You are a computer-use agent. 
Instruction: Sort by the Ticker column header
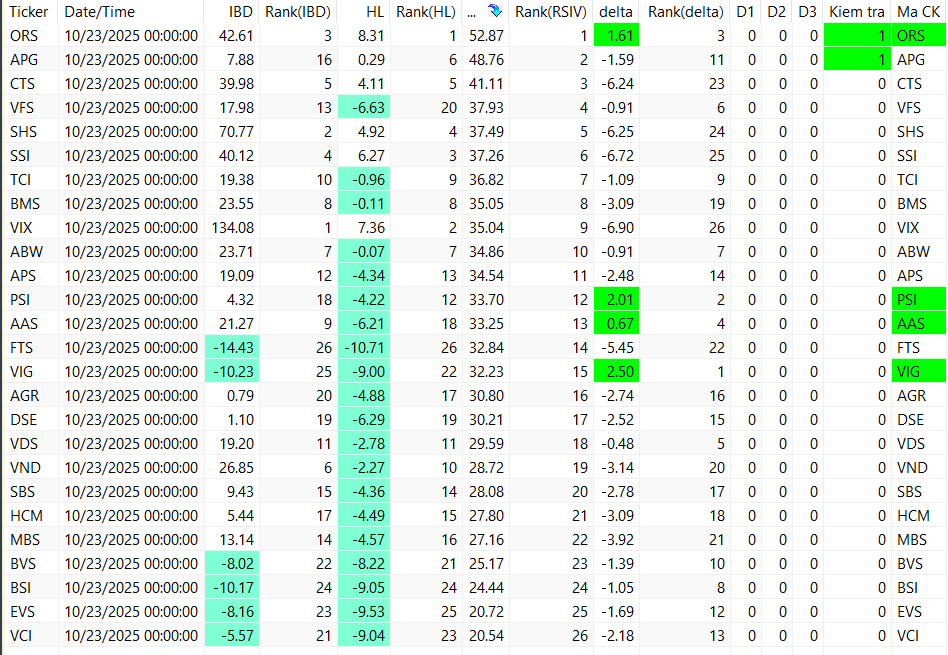29,11
